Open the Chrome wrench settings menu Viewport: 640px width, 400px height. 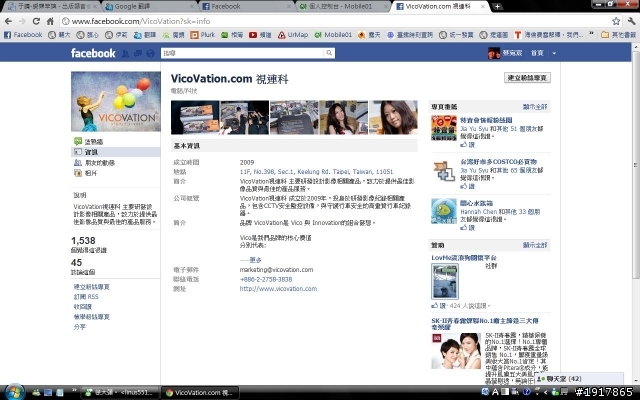[x=631, y=21]
